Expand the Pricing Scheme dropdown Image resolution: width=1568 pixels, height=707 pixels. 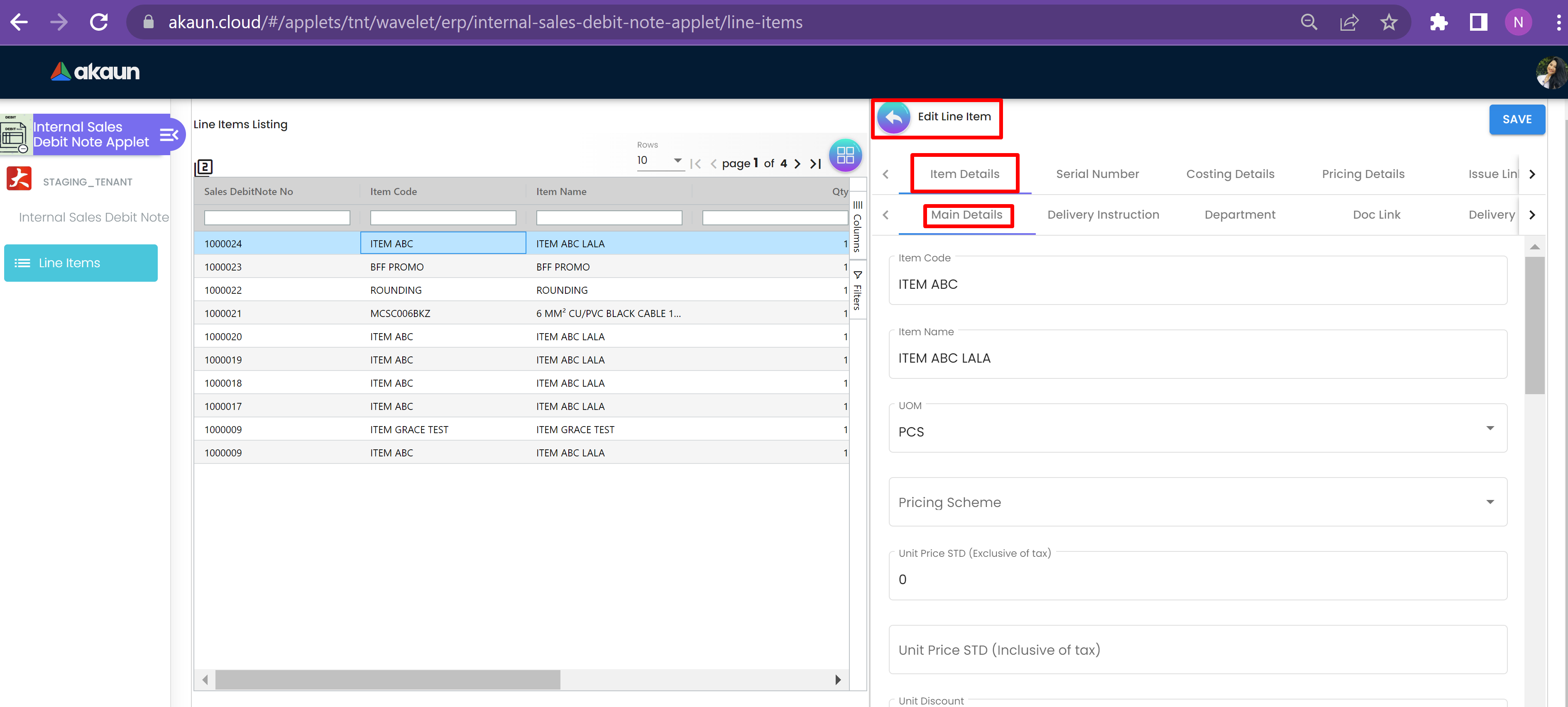pyautogui.click(x=1490, y=502)
